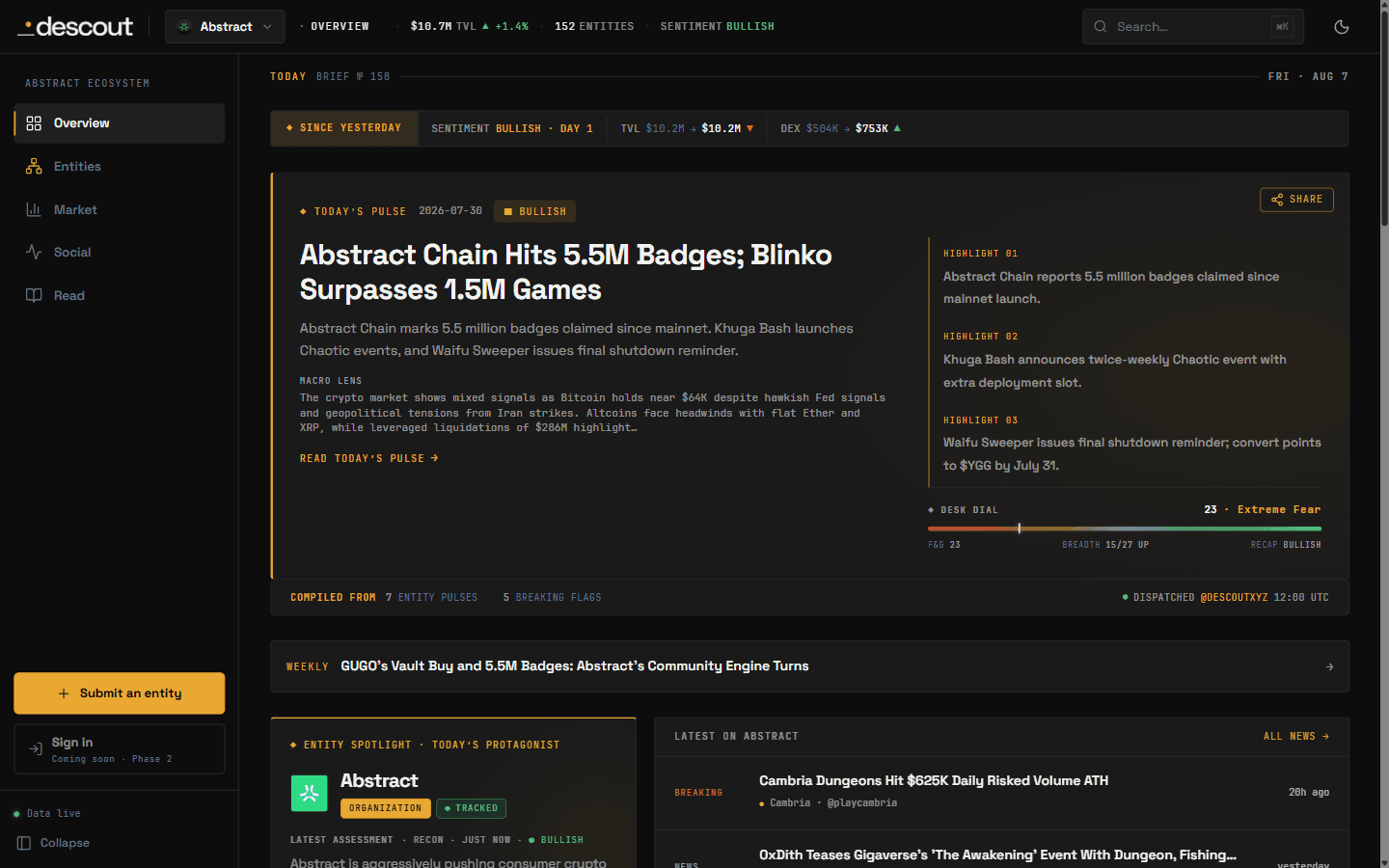Click the TVL down arrow in Since Yesterday bar
Viewport: 1389px width, 868px height.
[x=750, y=128]
